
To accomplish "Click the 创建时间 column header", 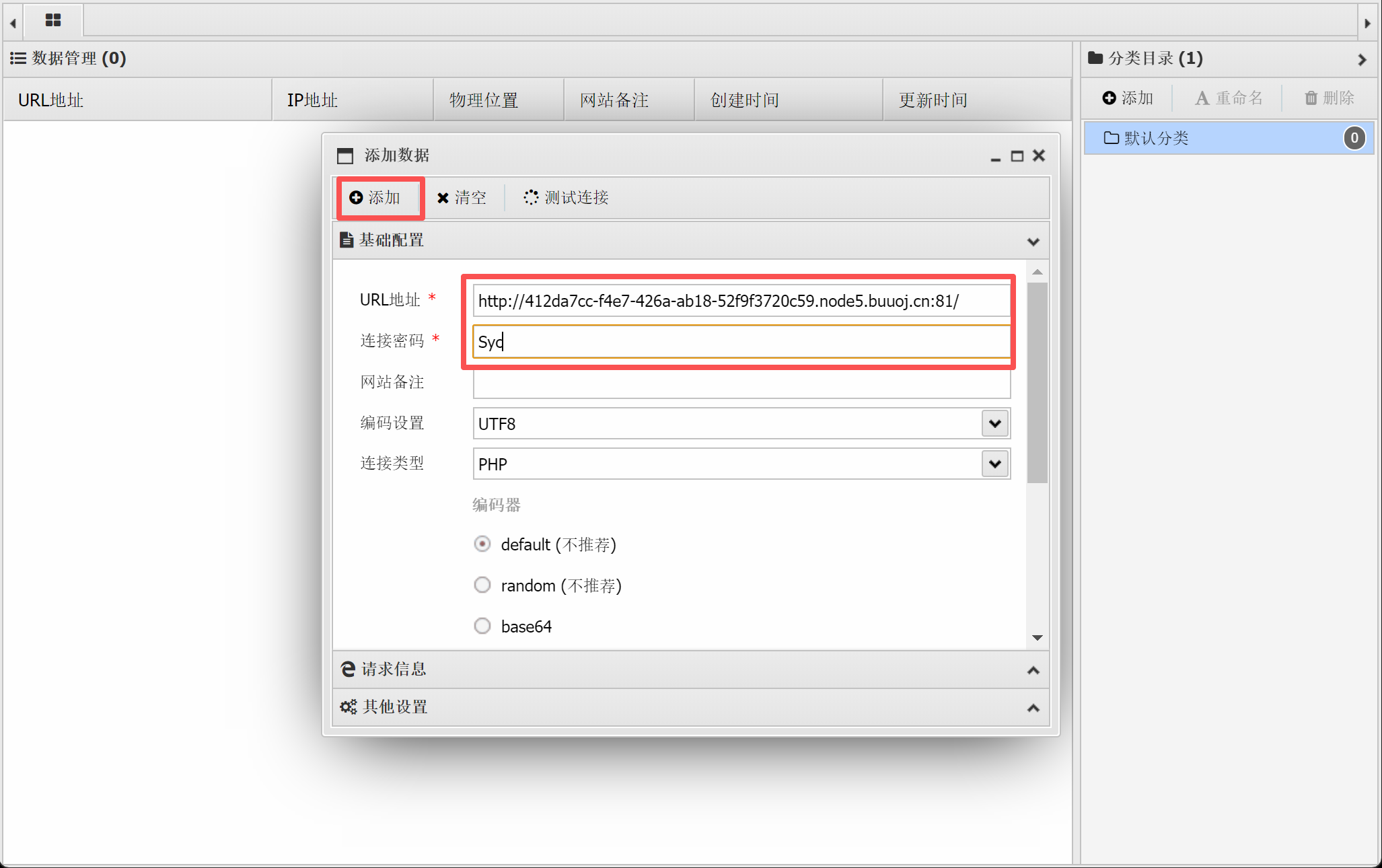I will coord(789,100).
